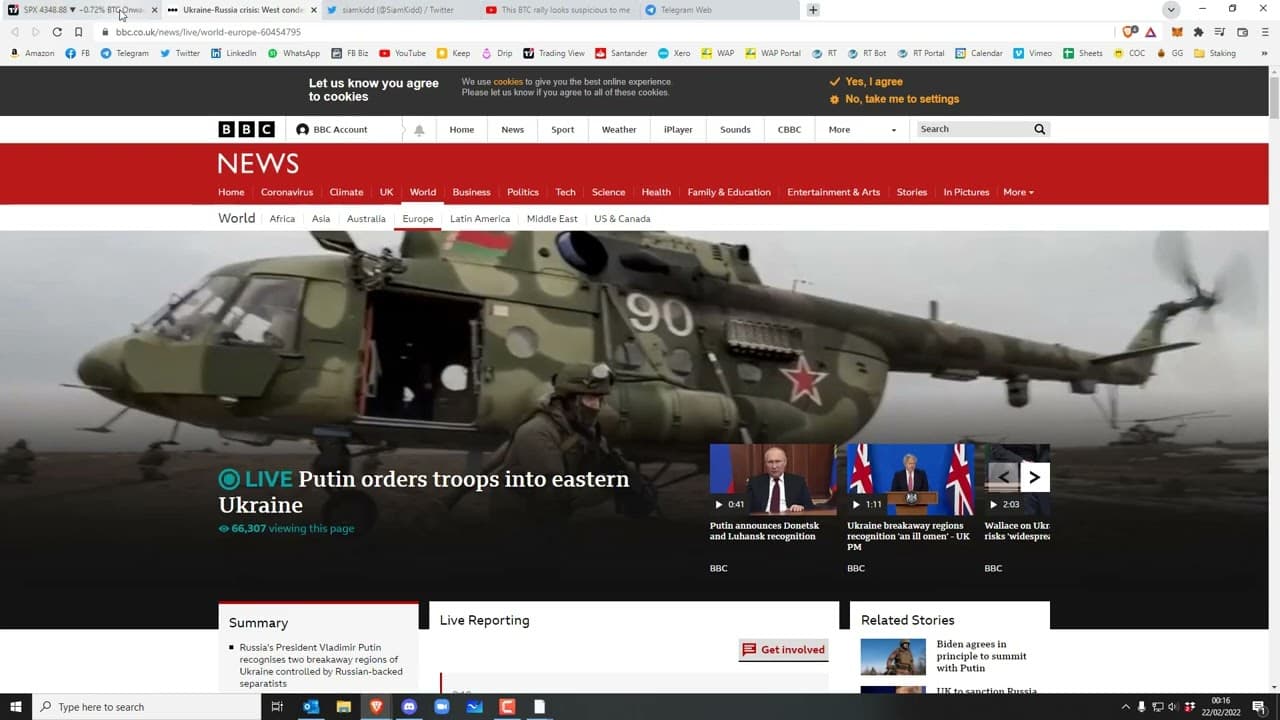Open the LinkedIn bookmark

233,53
